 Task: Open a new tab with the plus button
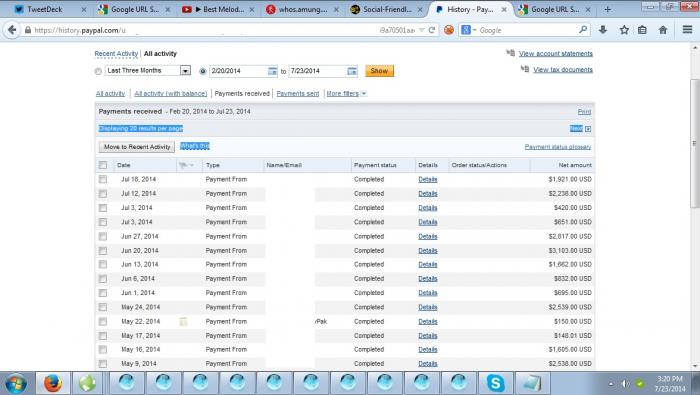pyautogui.click(x=607, y=9)
